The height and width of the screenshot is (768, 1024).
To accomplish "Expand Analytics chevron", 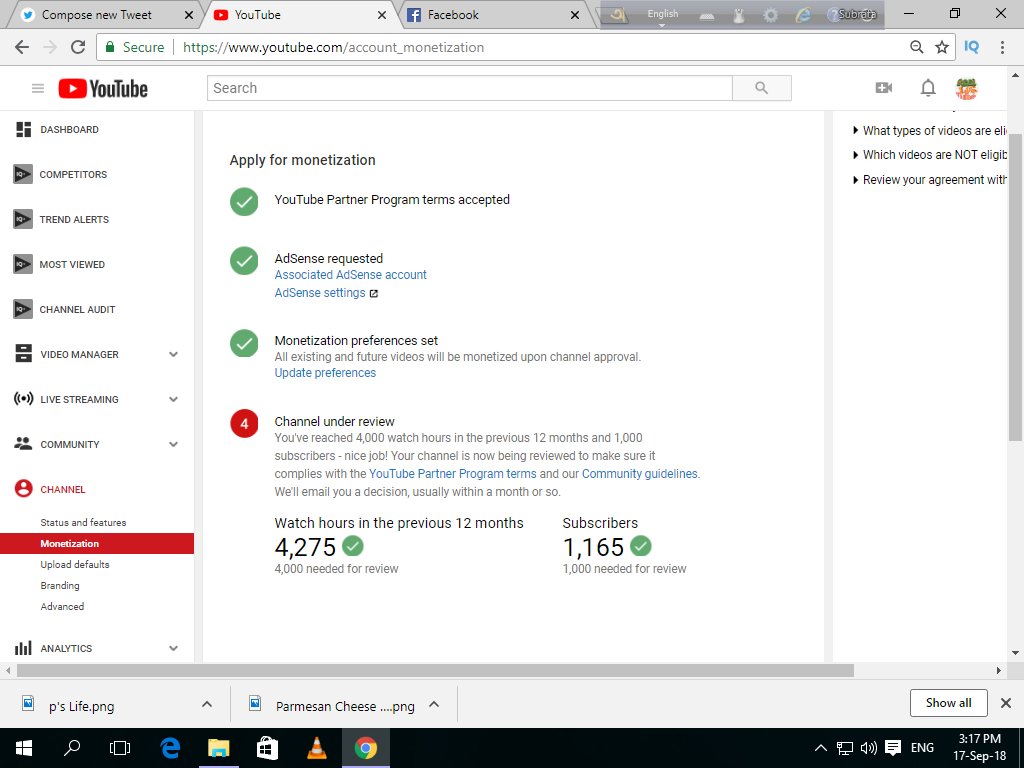I will point(173,648).
